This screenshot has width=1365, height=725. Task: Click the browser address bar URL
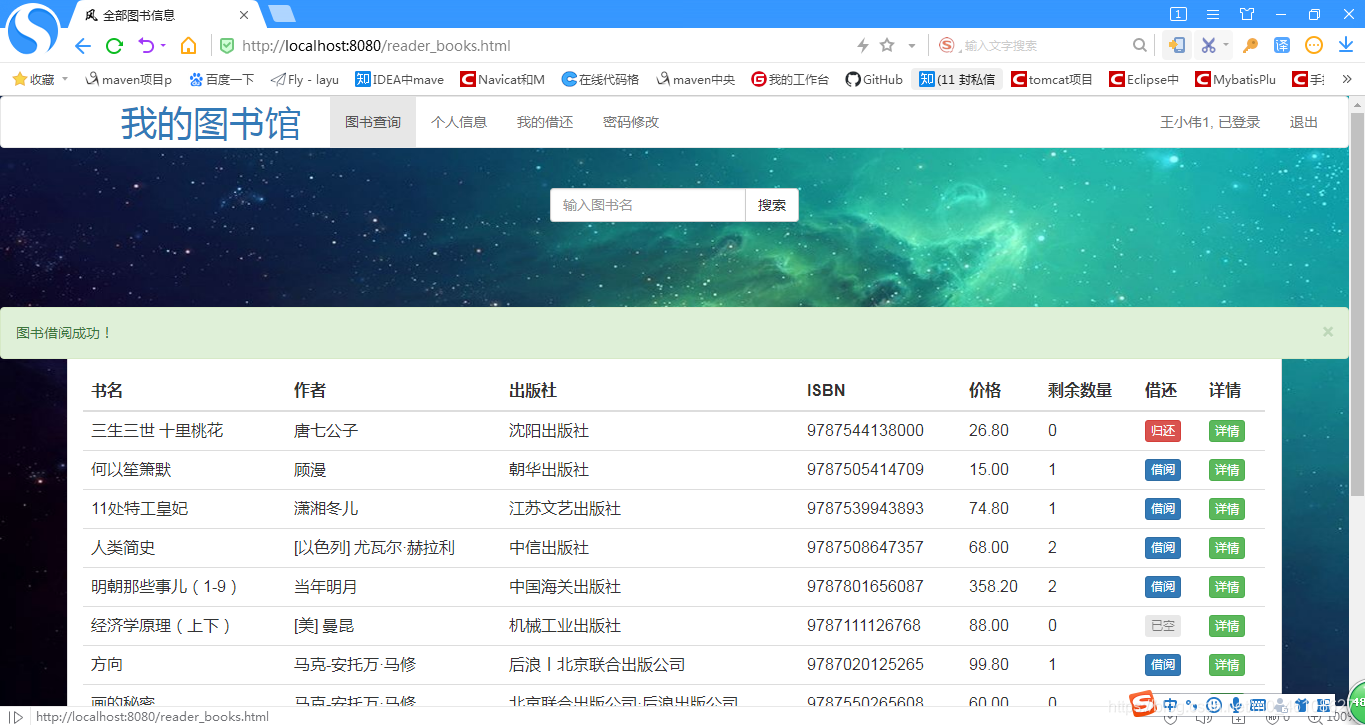point(376,45)
